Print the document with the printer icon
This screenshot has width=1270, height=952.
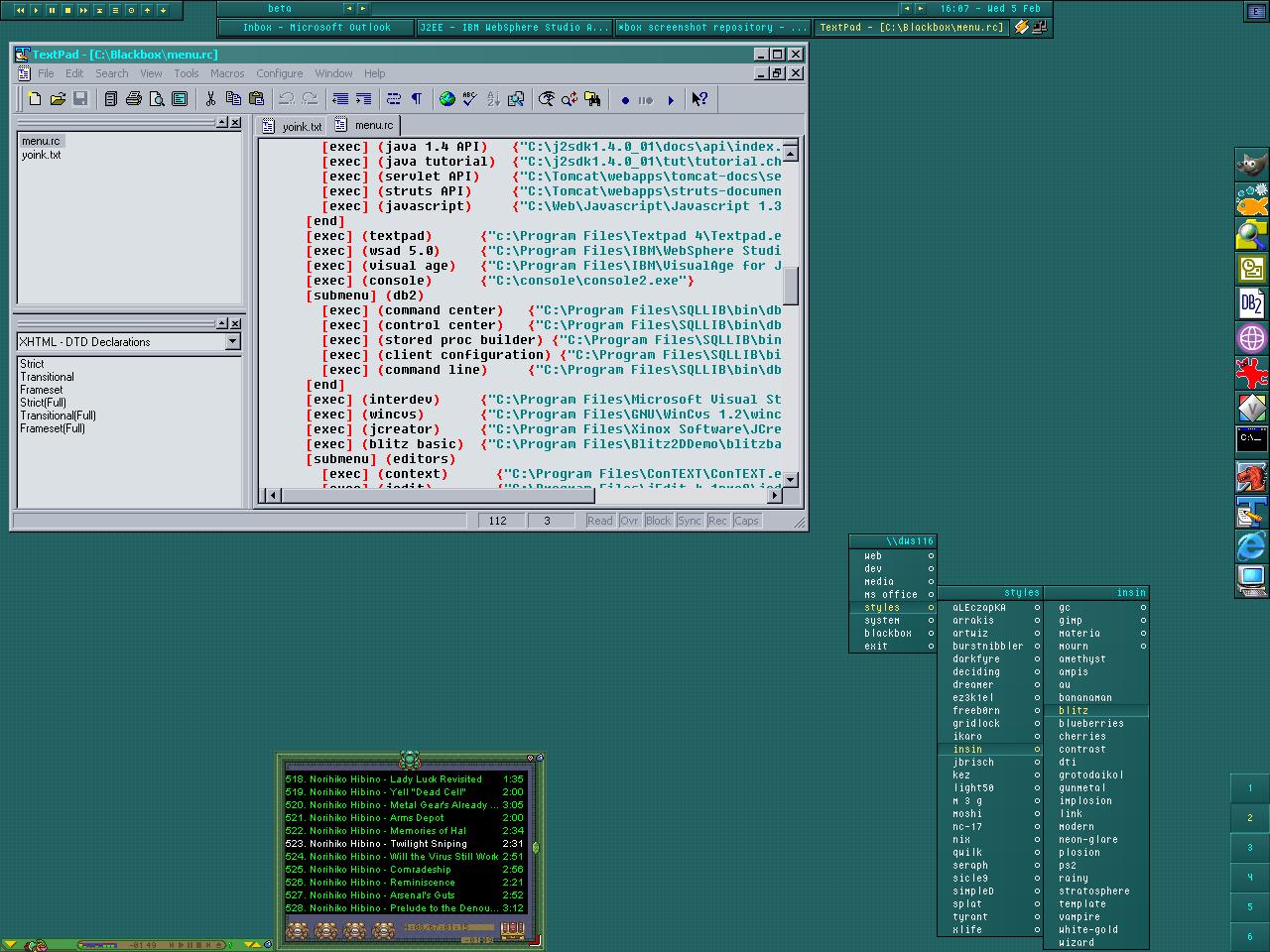click(x=134, y=99)
